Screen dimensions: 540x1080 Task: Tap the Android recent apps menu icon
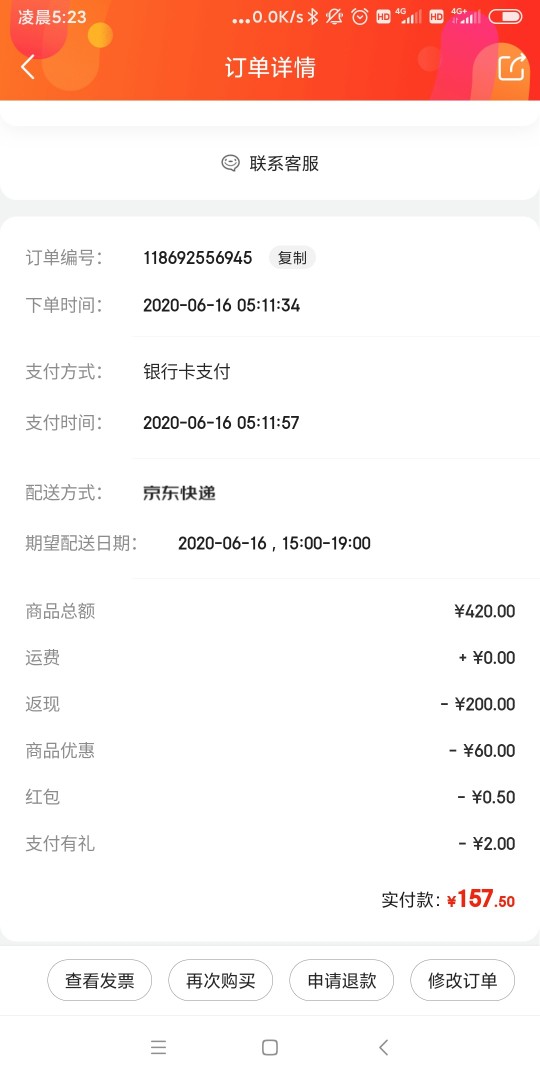[158, 1048]
